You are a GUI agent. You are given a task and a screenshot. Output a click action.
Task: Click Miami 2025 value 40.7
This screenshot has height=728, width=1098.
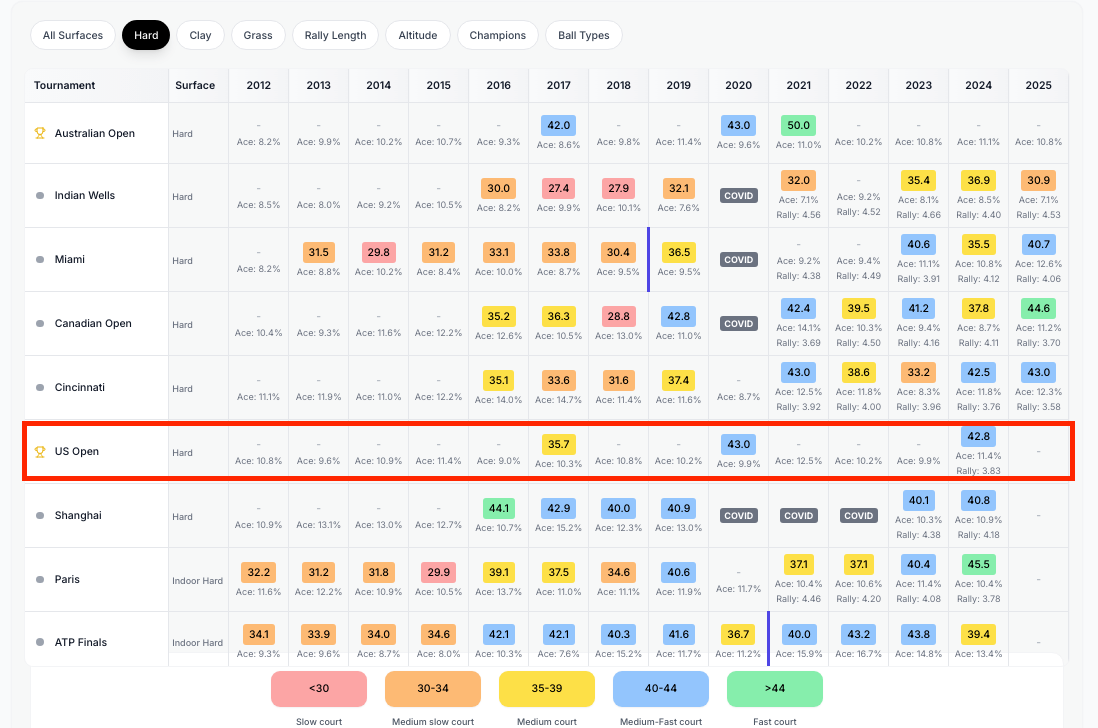tap(1038, 244)
